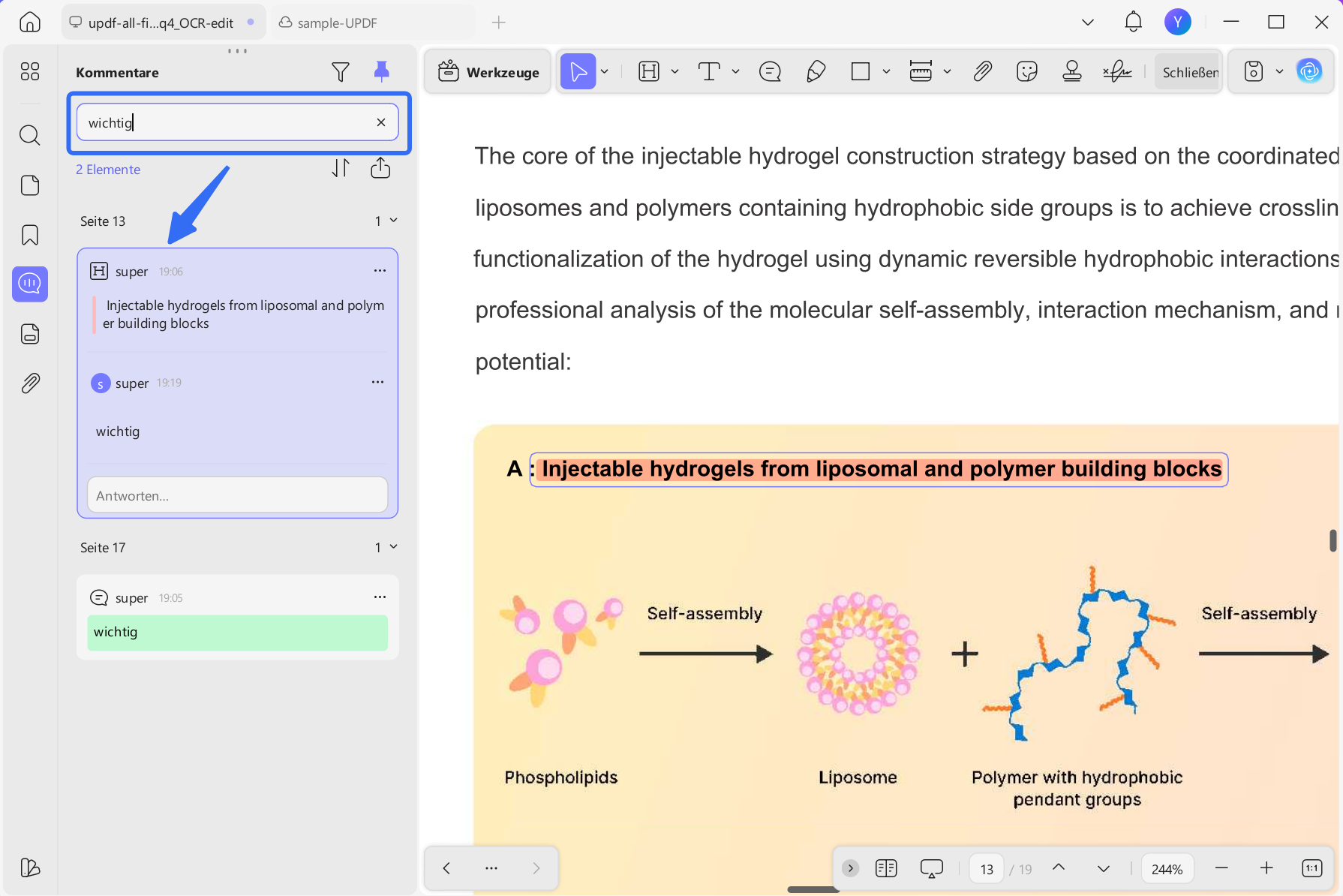Click the comment search field containing 'wichtig'

point(238,122)
